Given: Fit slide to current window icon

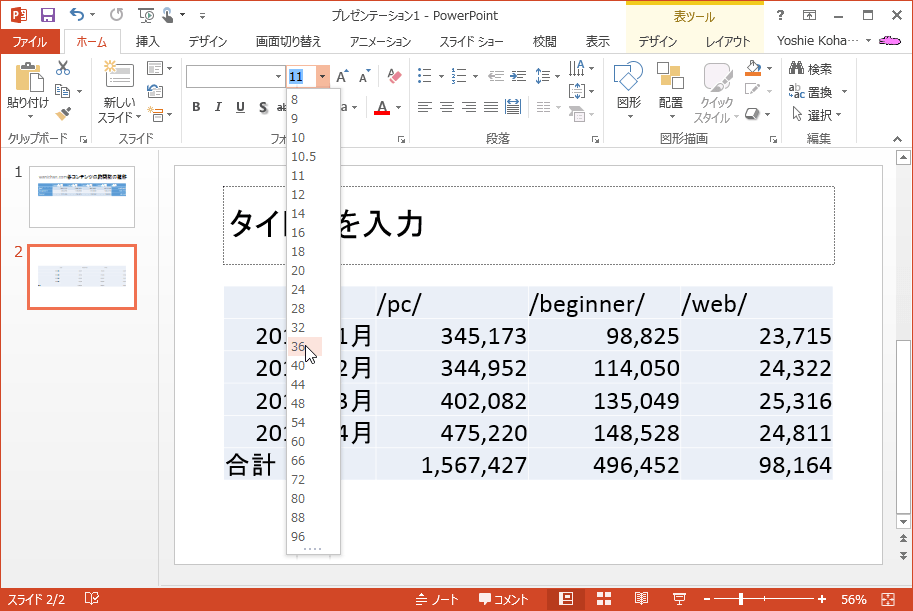Looking at the screenshot, I should point(888,599).
